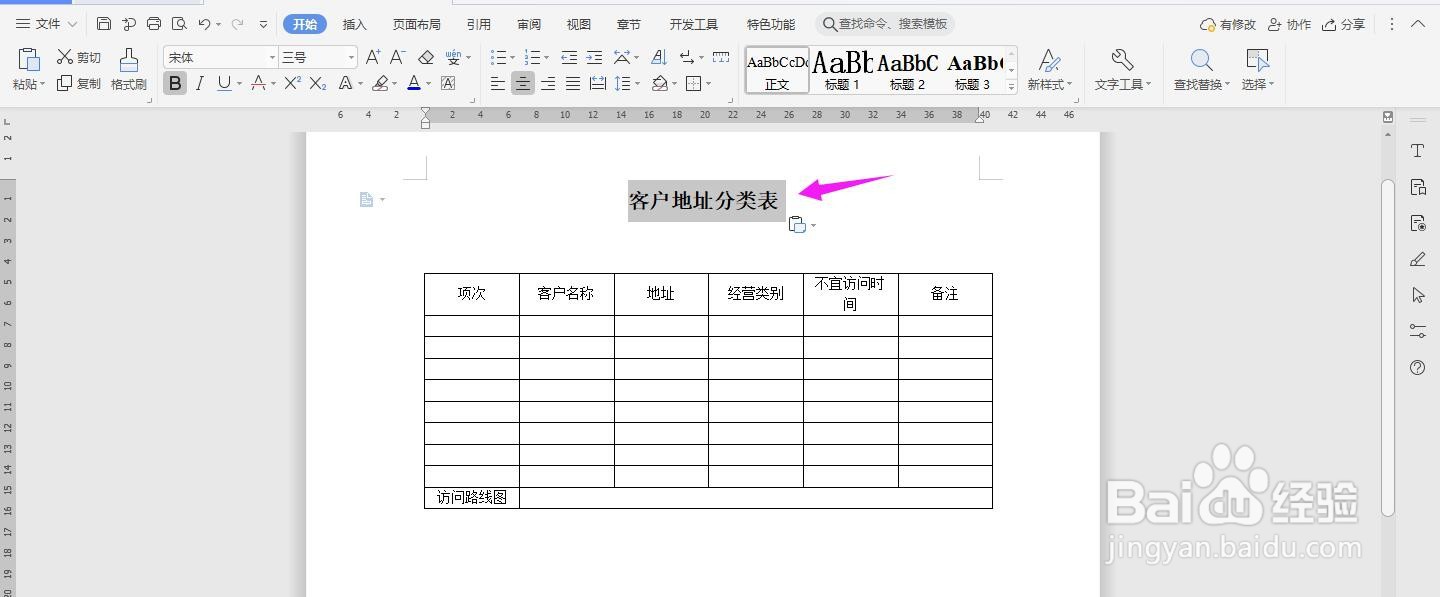
Task: Click the Share (分享) button
Action: click(1343, 24)
